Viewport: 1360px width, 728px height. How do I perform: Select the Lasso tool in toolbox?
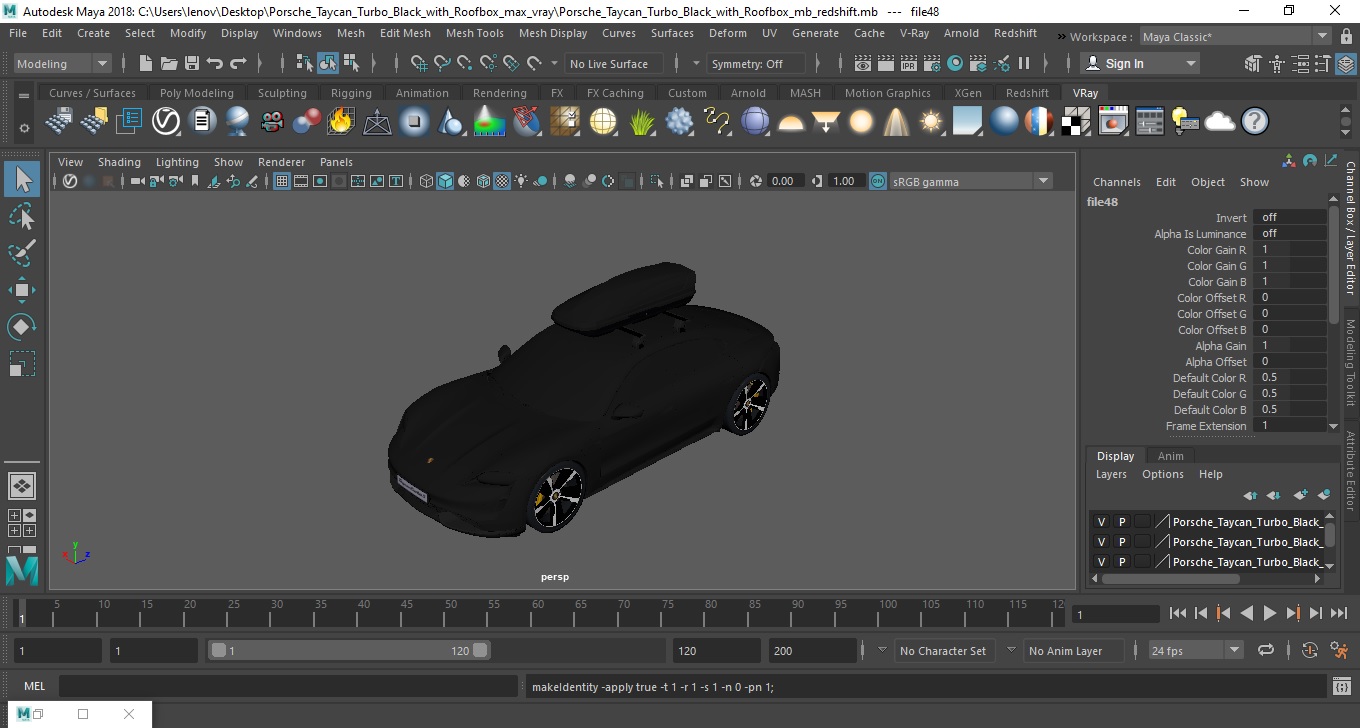pos(22,216)
